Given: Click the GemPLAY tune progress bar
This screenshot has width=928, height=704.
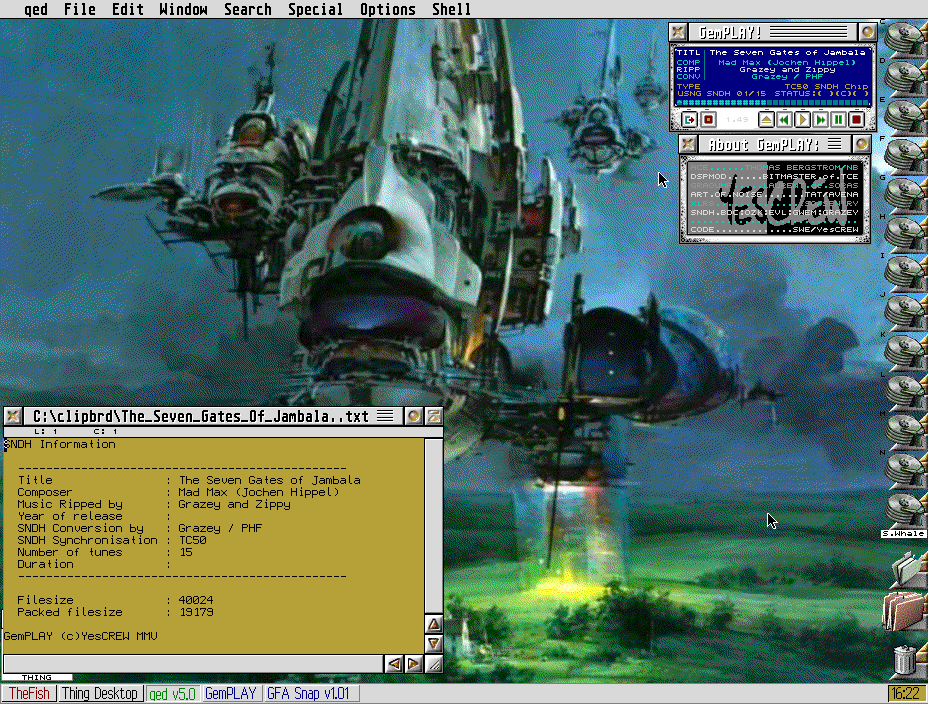Looking at the screenshot, I should (x=772, y=103).
